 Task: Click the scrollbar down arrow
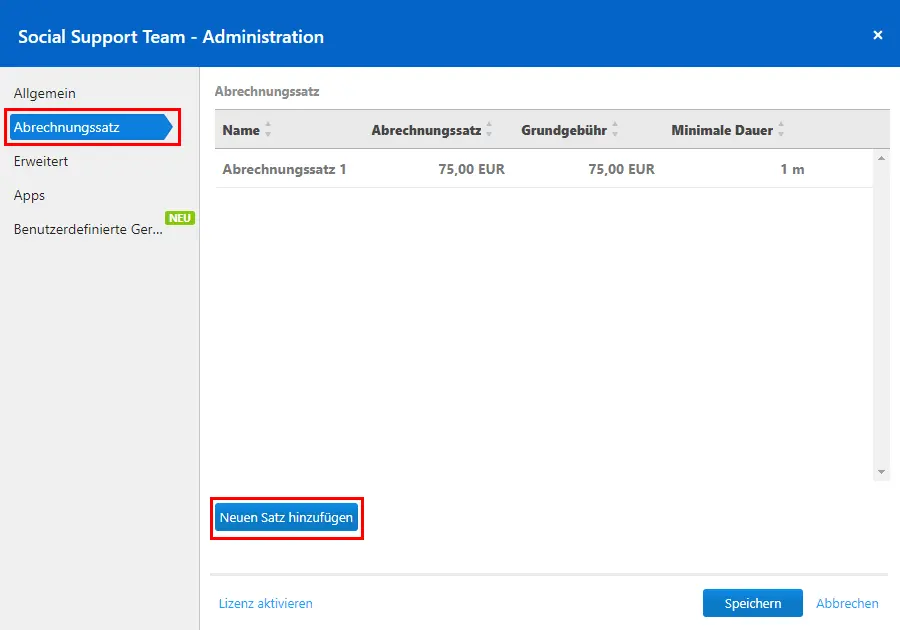click(x=881, y=472)
